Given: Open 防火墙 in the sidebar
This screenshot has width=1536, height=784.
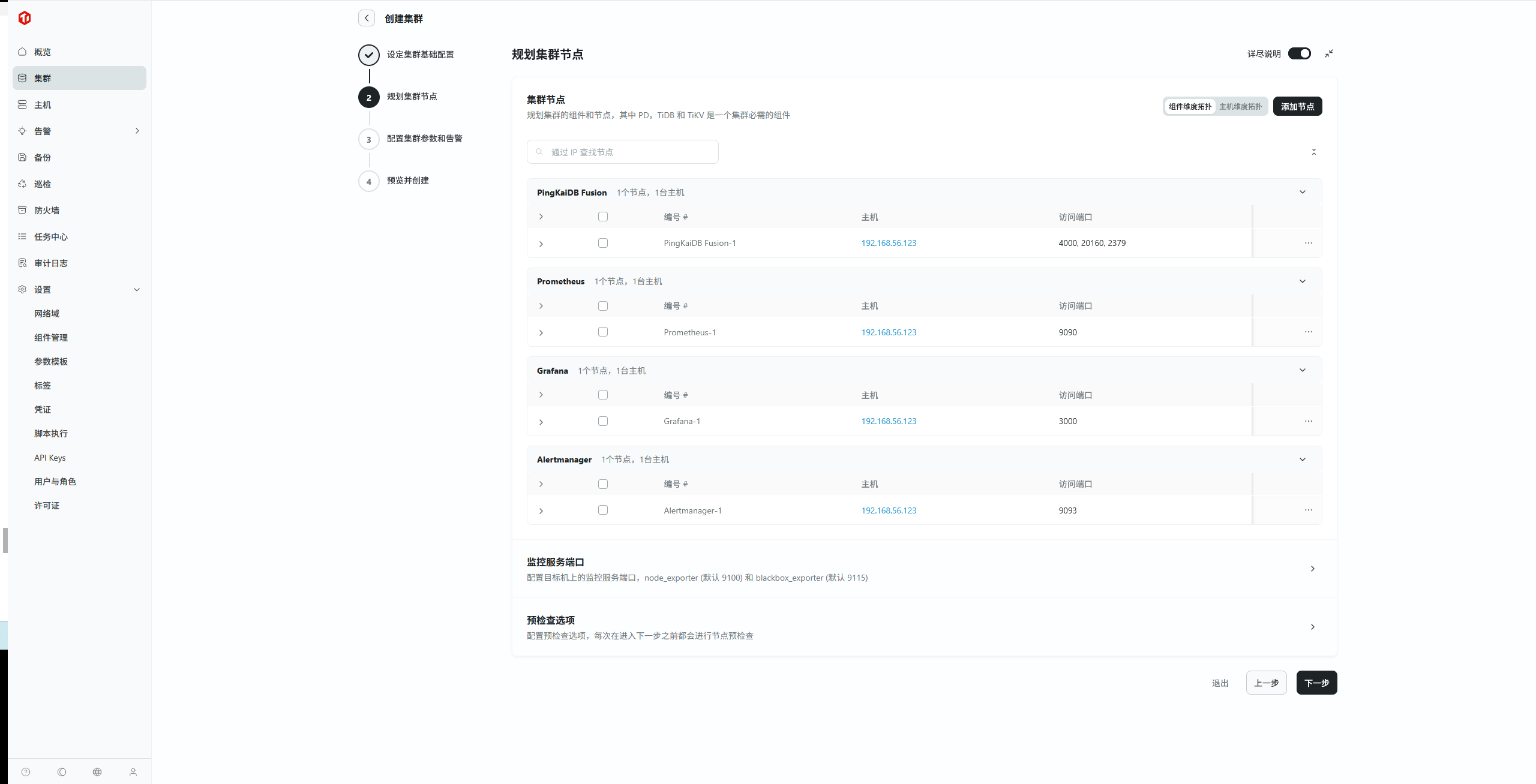Looking at the screenshot, I should (x=47, y=210).
